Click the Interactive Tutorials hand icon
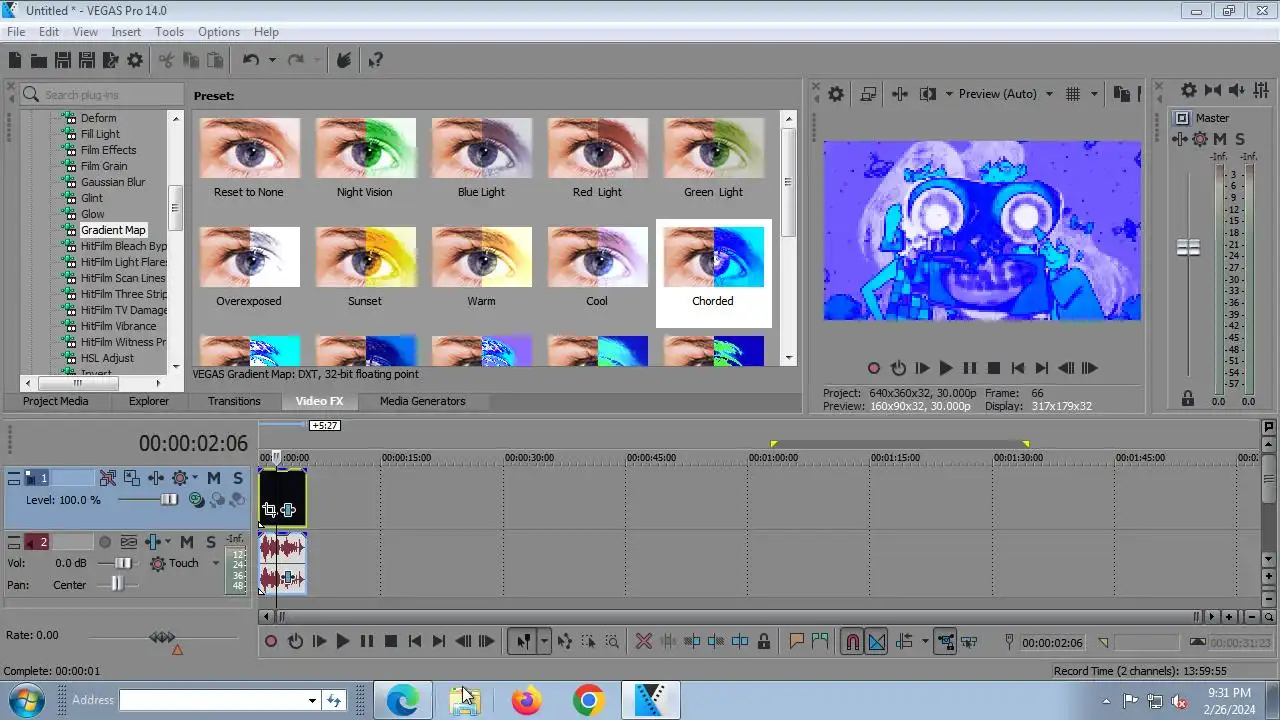This screenshot has width=1280, height=720. [344, 61]
